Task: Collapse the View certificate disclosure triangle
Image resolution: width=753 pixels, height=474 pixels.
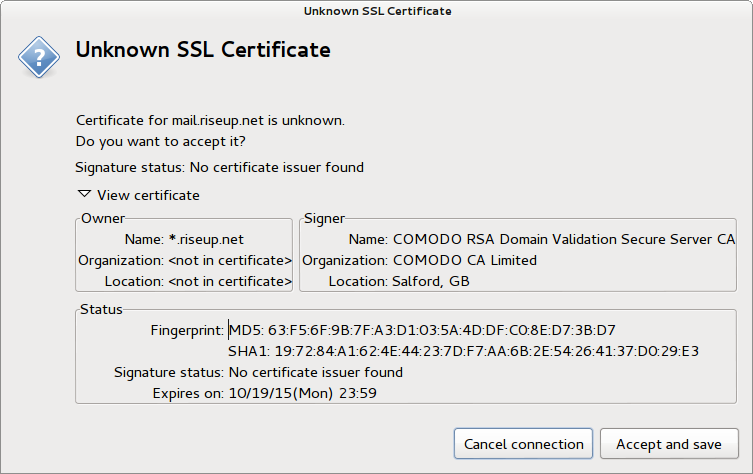Action: (84, 195)
